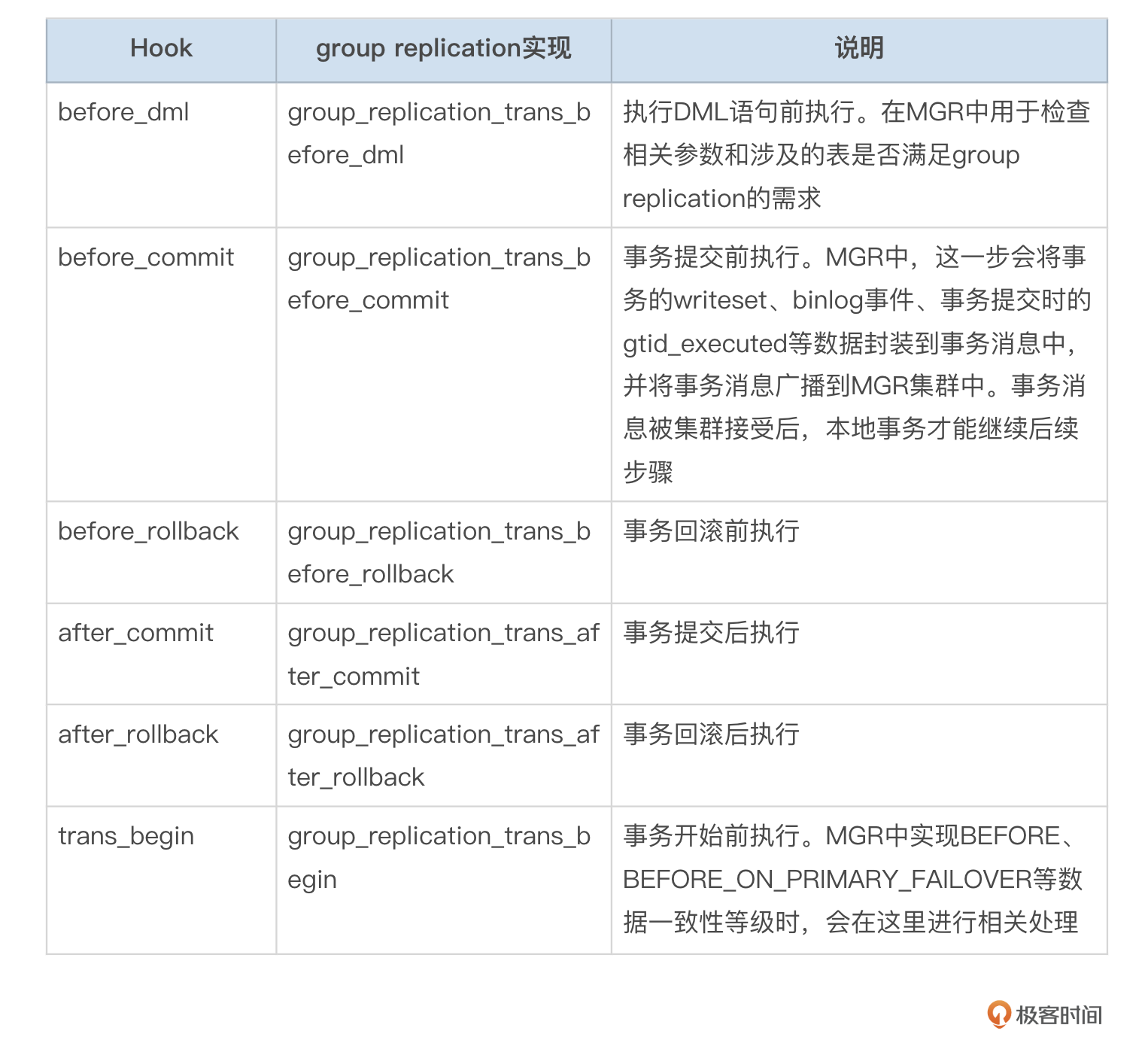Click the 说明 column header
Viewport: 1148px width, 1043px height.
point(858,49)
